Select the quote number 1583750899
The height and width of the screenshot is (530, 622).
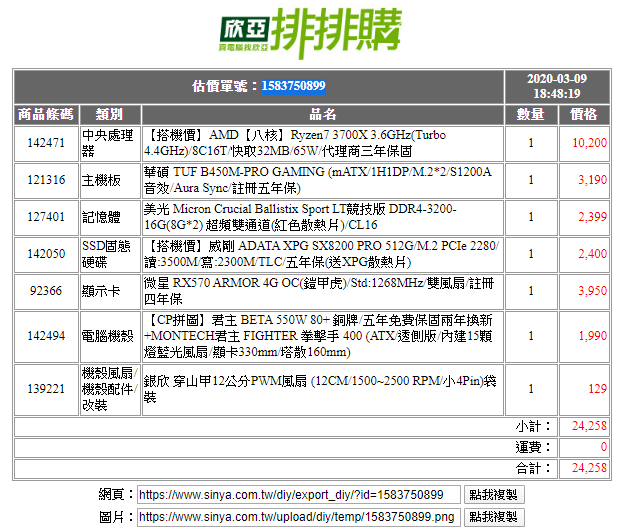pos(294,86)
